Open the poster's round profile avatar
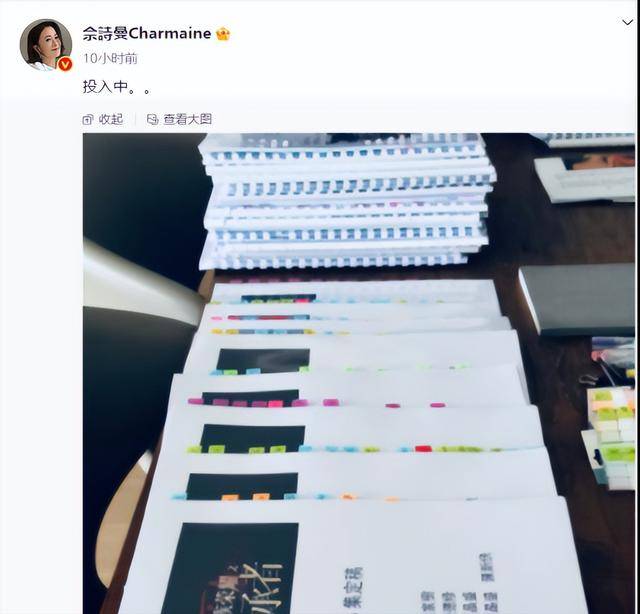This screenshot has height=614, width=640. coord(46,44)
